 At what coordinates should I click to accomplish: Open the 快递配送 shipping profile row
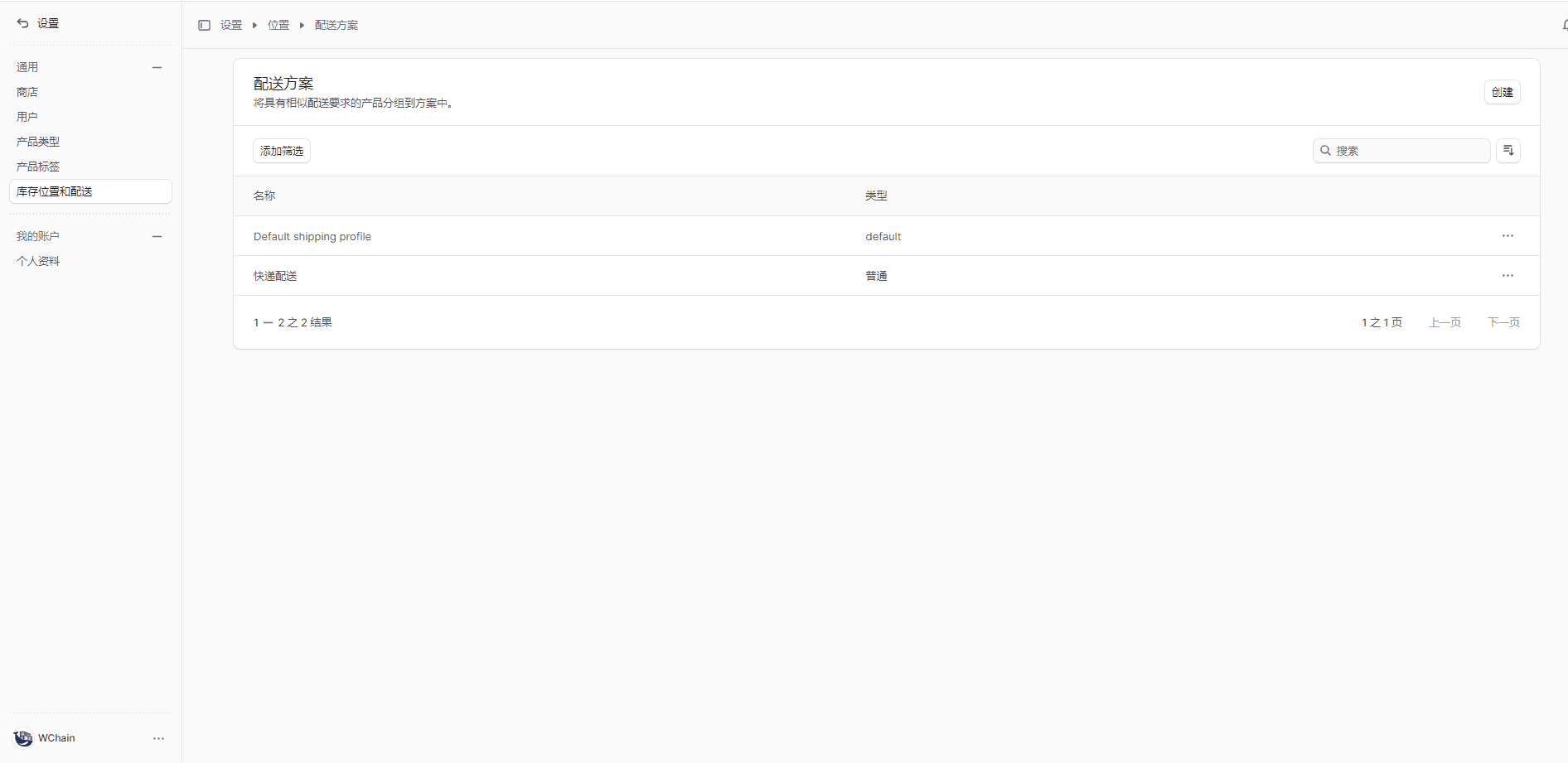[x=275, y=276]
